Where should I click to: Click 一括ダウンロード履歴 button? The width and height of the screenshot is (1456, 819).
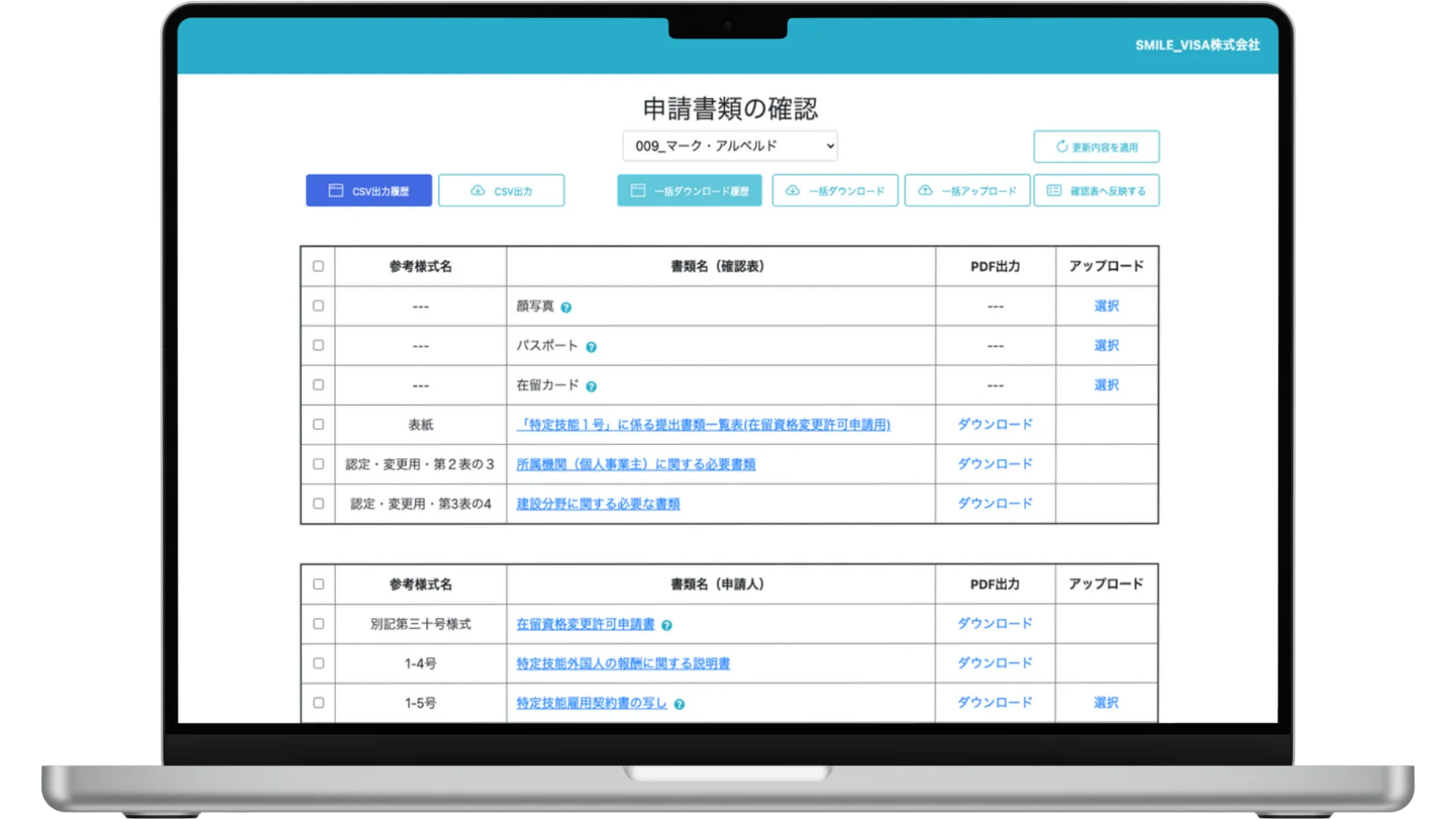(x=689, y=190)
